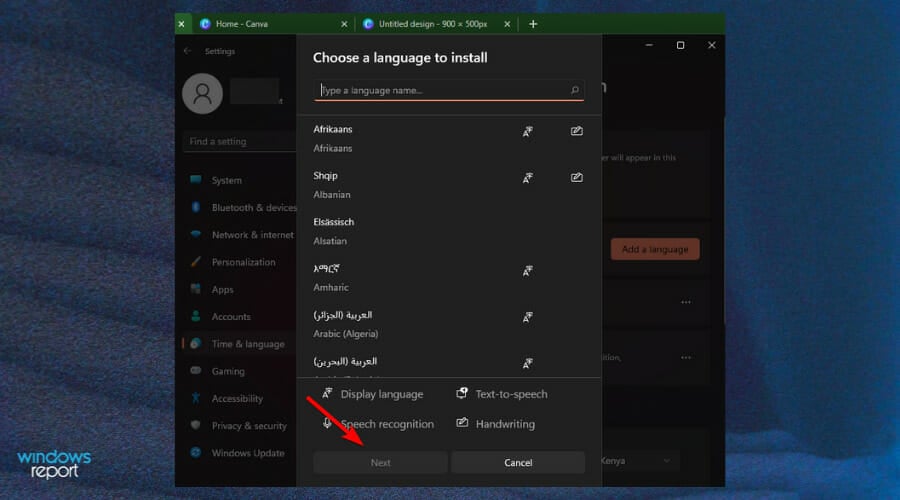Viewport: 900px width, 500px height.
Task: Click the user profile avatar
Action: point(202,94)
